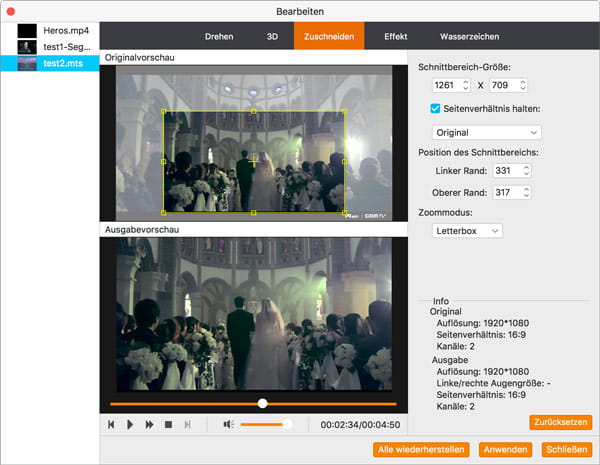Click the next frame step button
Viewport: 600px width, 465px height.
coord(187,425)
